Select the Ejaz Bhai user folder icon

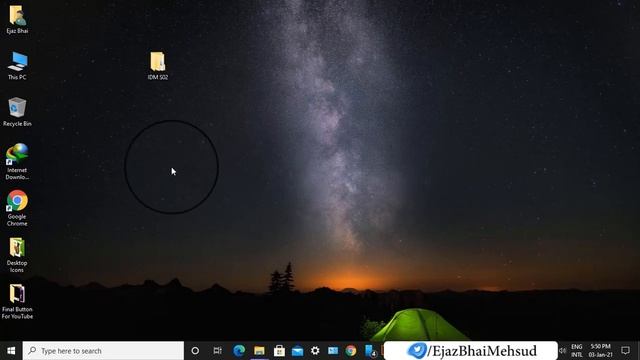click(17, 19)
